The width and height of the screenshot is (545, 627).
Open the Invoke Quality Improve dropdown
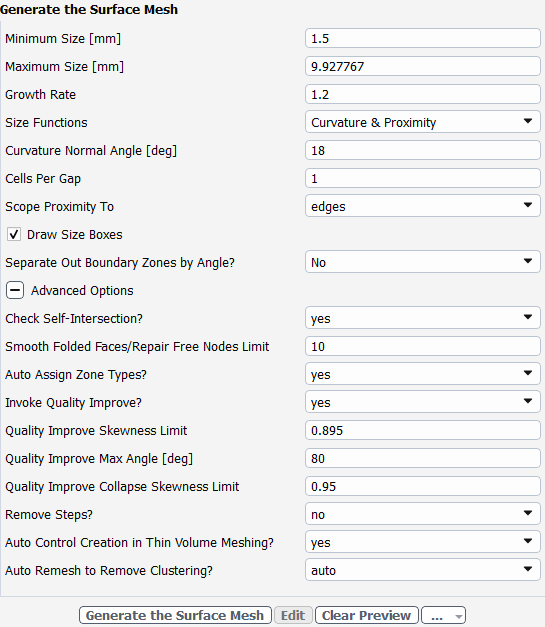coord(423,402)
